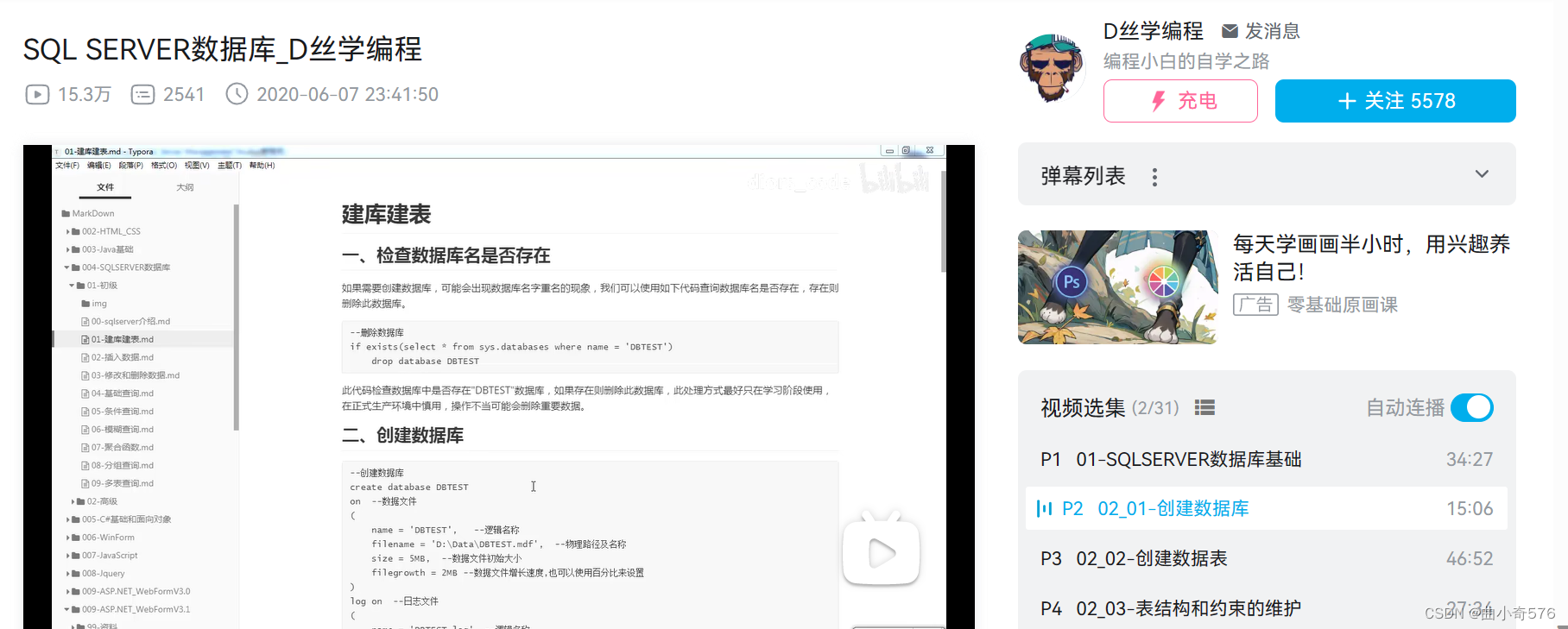Click the 广告 ad label badge
1568x629 pixels.
point(1255,305)
